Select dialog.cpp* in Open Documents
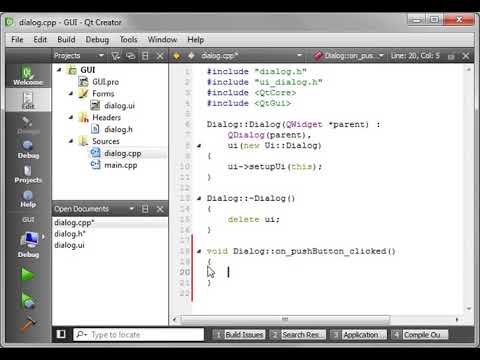Viewport: 480px width, 360px height. 74,222
